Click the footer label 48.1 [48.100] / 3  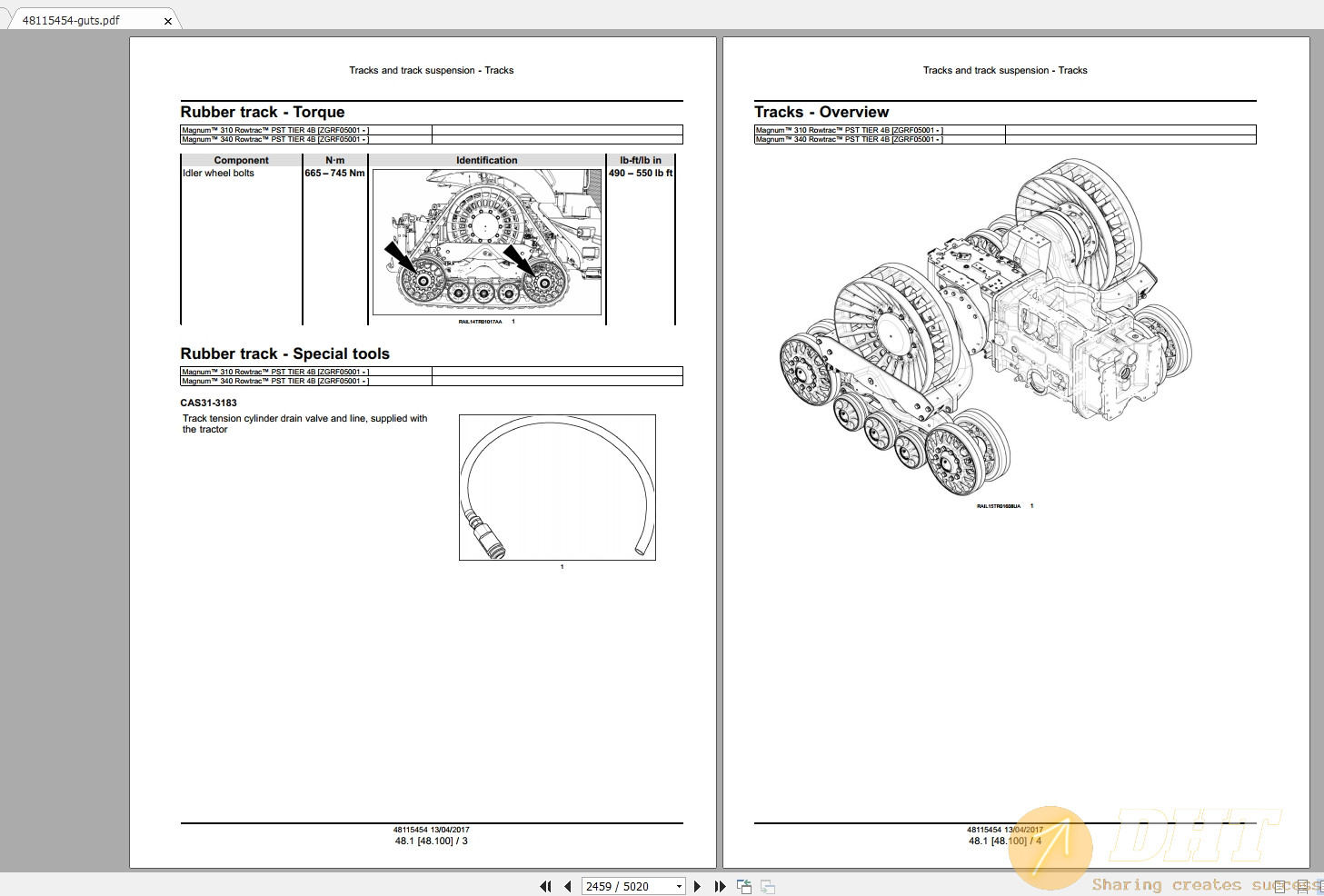click(x=431, y=841)
